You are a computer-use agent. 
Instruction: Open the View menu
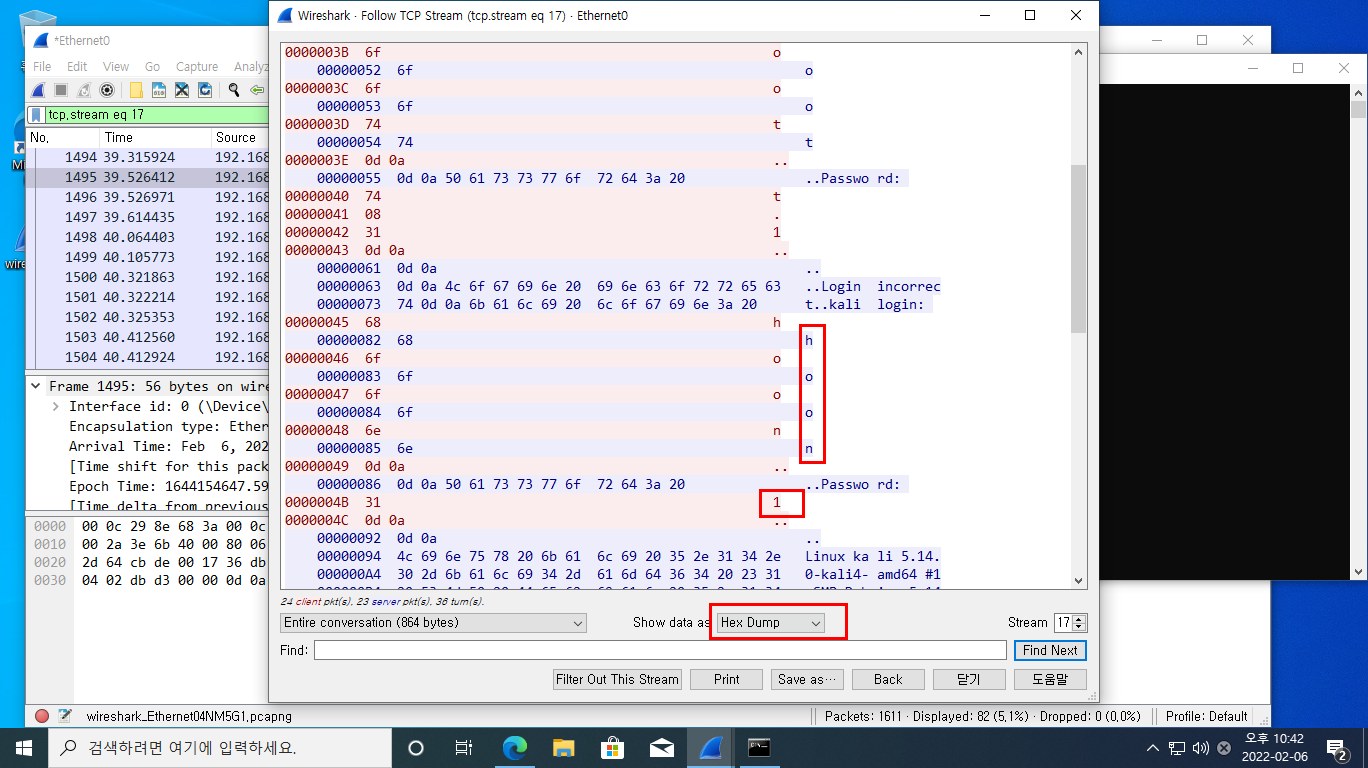(x=116, y=66)
